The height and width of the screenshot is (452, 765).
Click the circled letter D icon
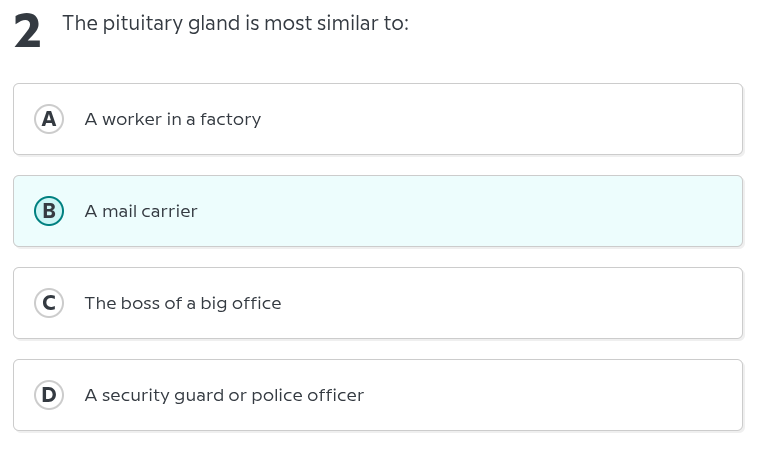pos(48,395)
